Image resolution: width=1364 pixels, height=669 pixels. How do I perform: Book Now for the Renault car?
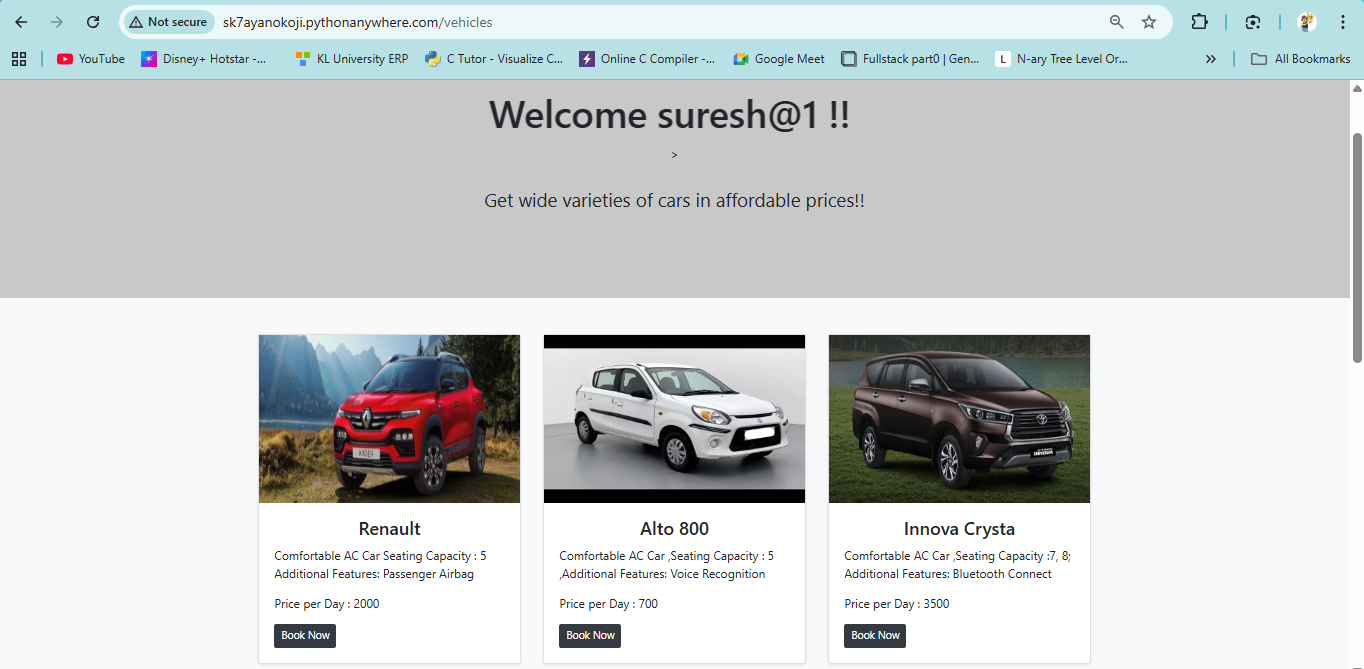pos(305,636)
